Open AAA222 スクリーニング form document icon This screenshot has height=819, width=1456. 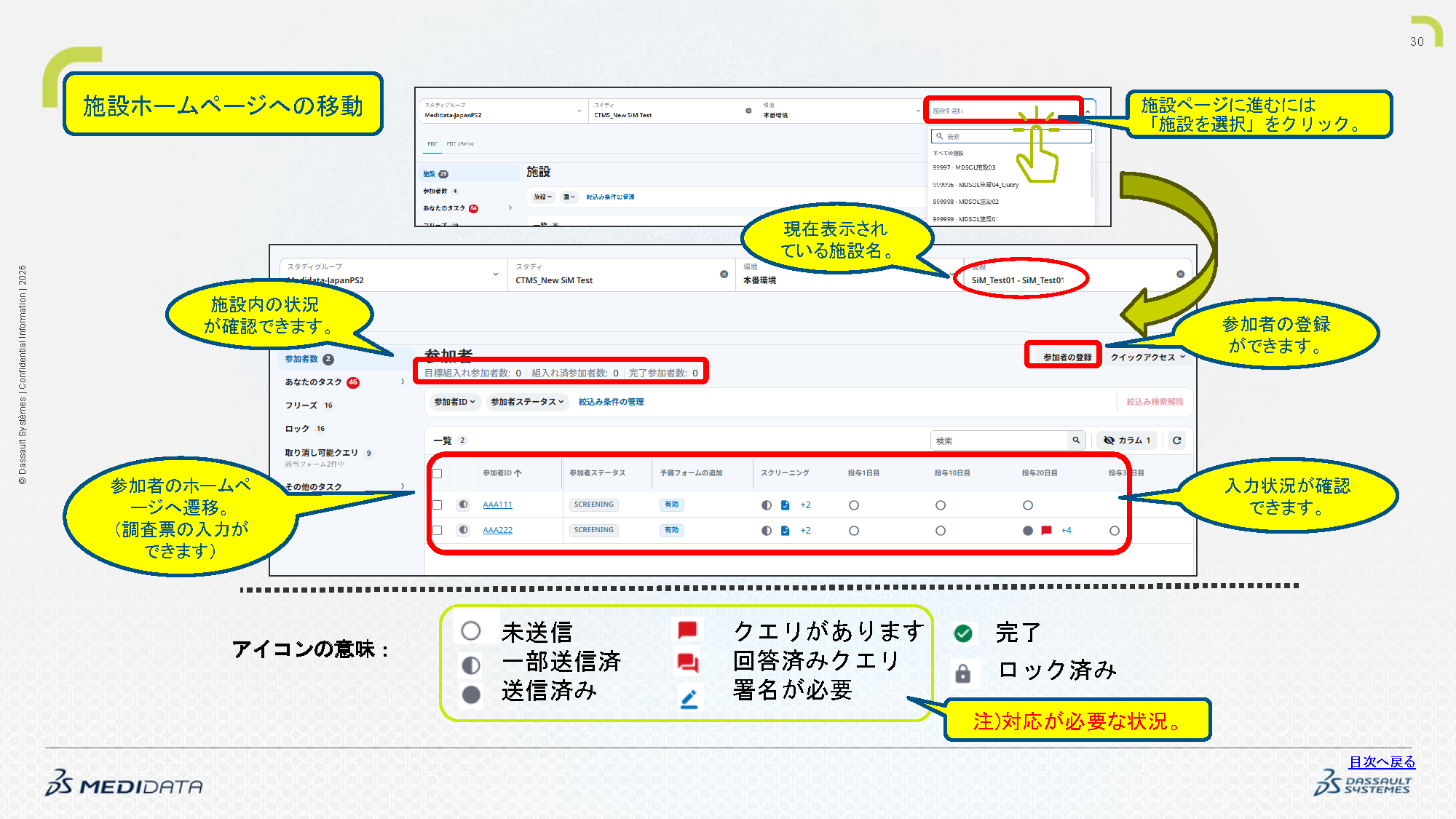click(x=785, y=531)
